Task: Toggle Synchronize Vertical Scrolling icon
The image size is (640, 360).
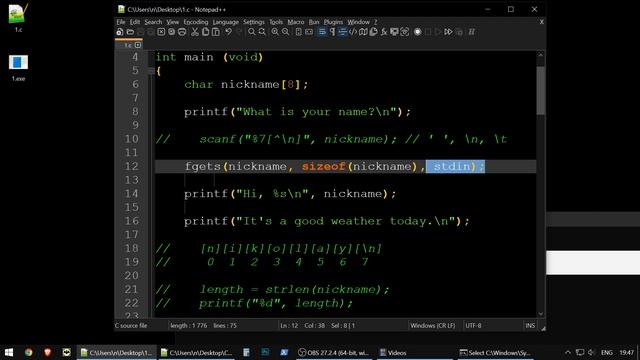Action: coord(299,32)
